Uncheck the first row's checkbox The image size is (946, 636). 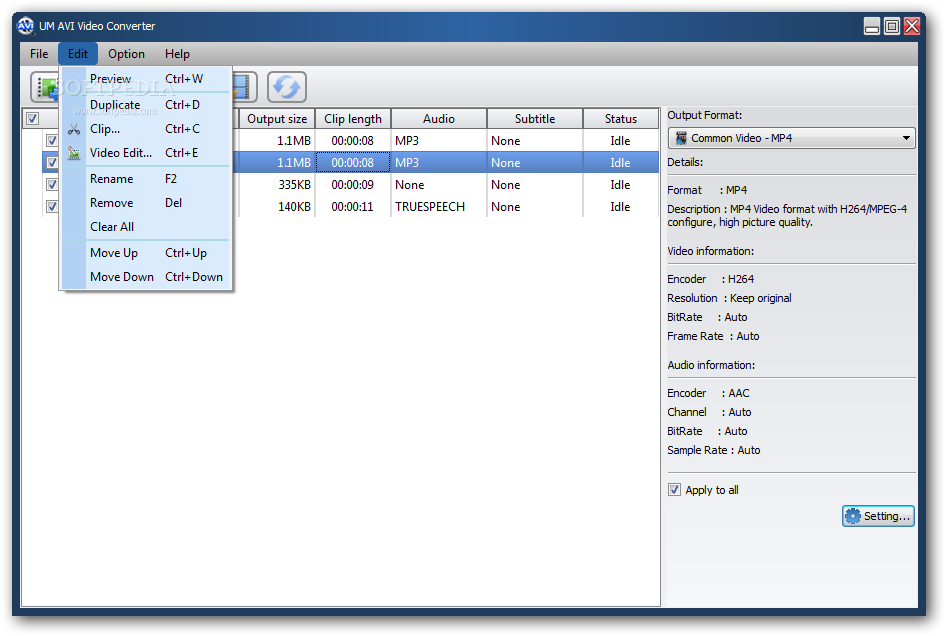click(x=52, y=141)
